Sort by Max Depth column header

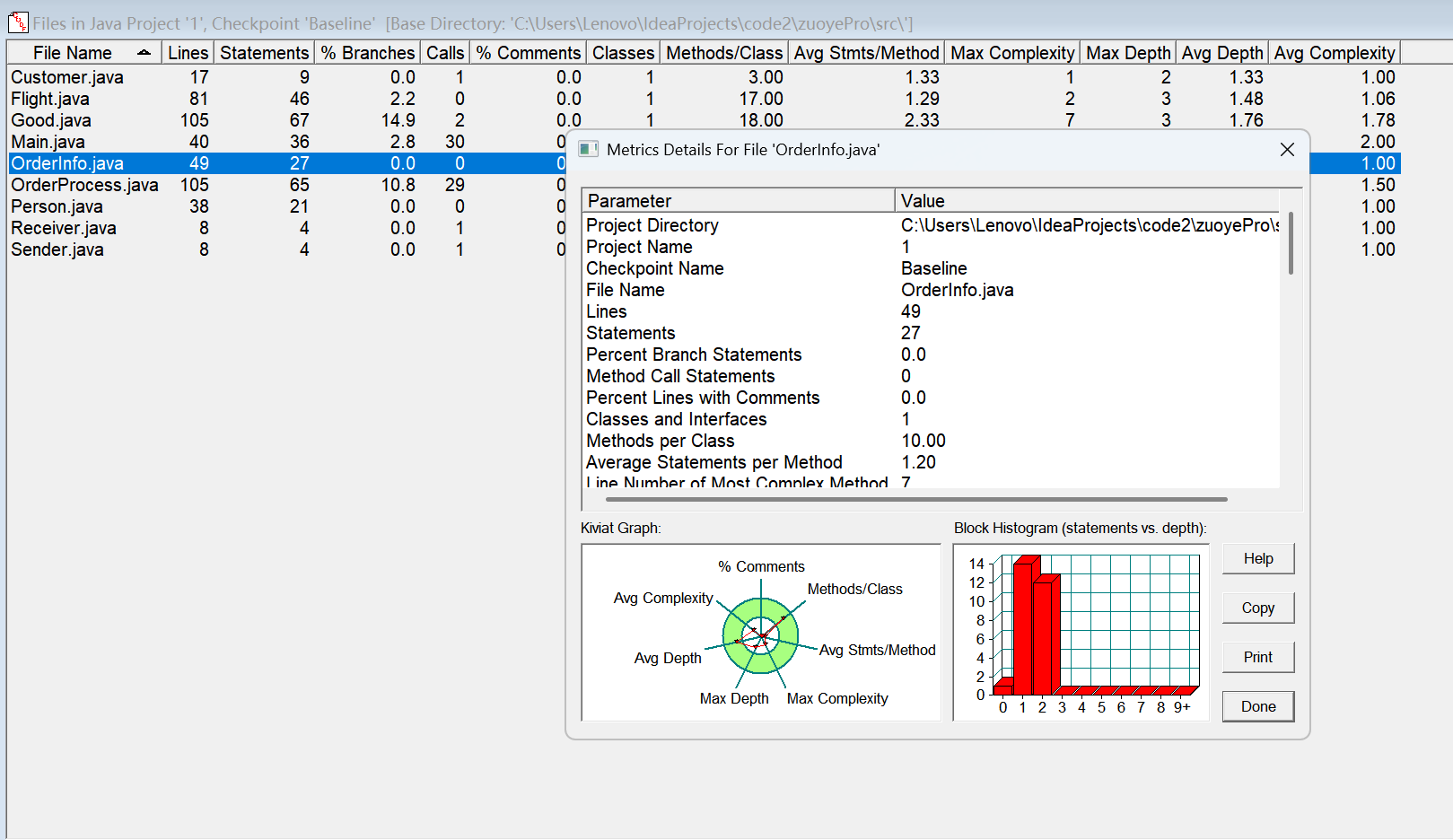(1128, 53)
